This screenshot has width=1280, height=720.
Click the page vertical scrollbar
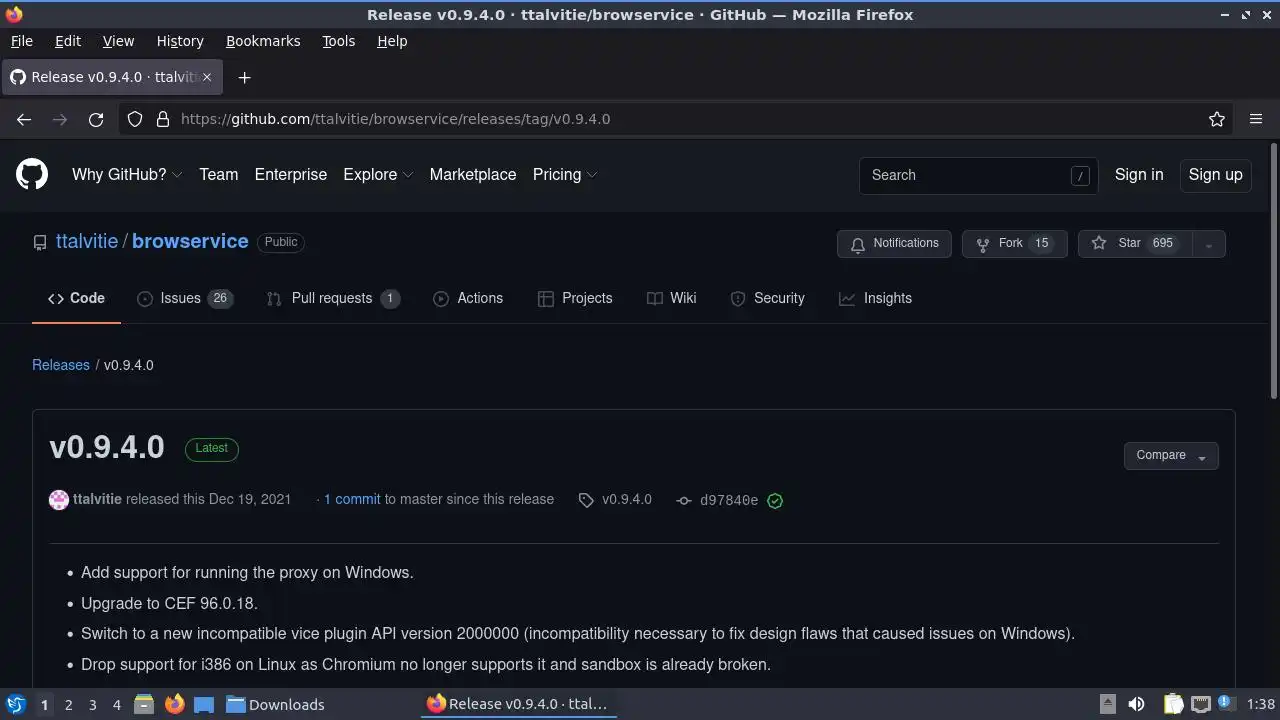click(x=1274, y=270)
